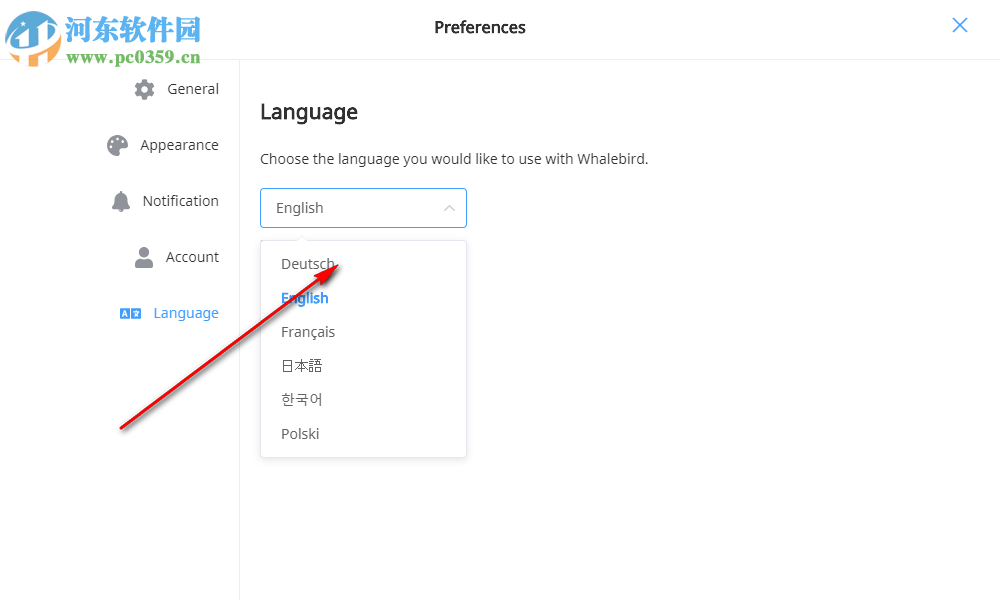The height and width of the screenshot is (600, 1000).
Task: Choose 한국어 from the dropdown
Action: (x=302, y=400)
